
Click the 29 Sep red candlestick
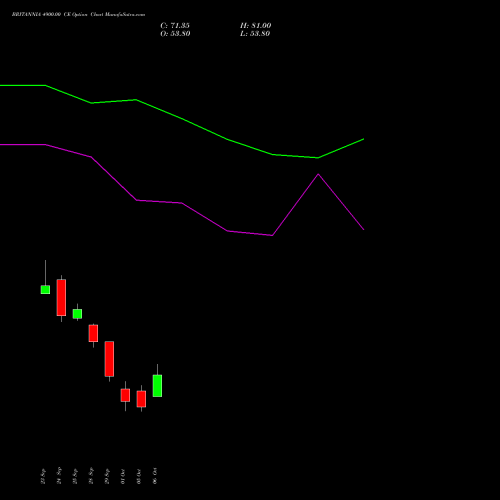click(x=109, y=359)
